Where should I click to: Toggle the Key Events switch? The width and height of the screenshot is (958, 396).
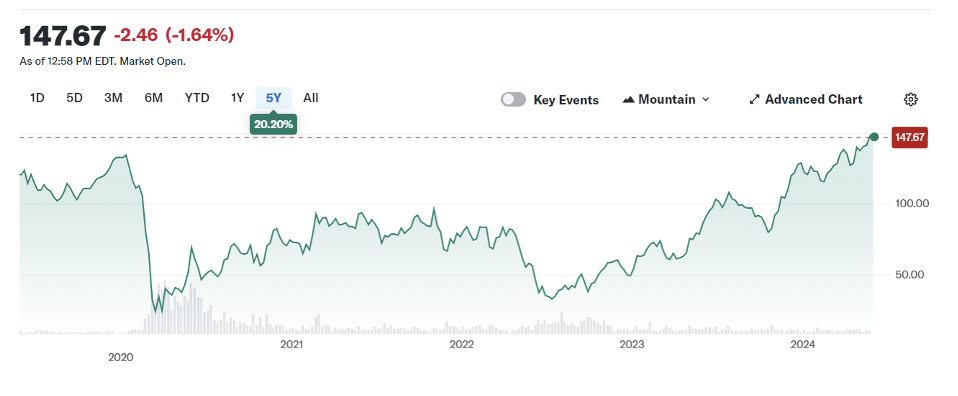click(513, 100)
